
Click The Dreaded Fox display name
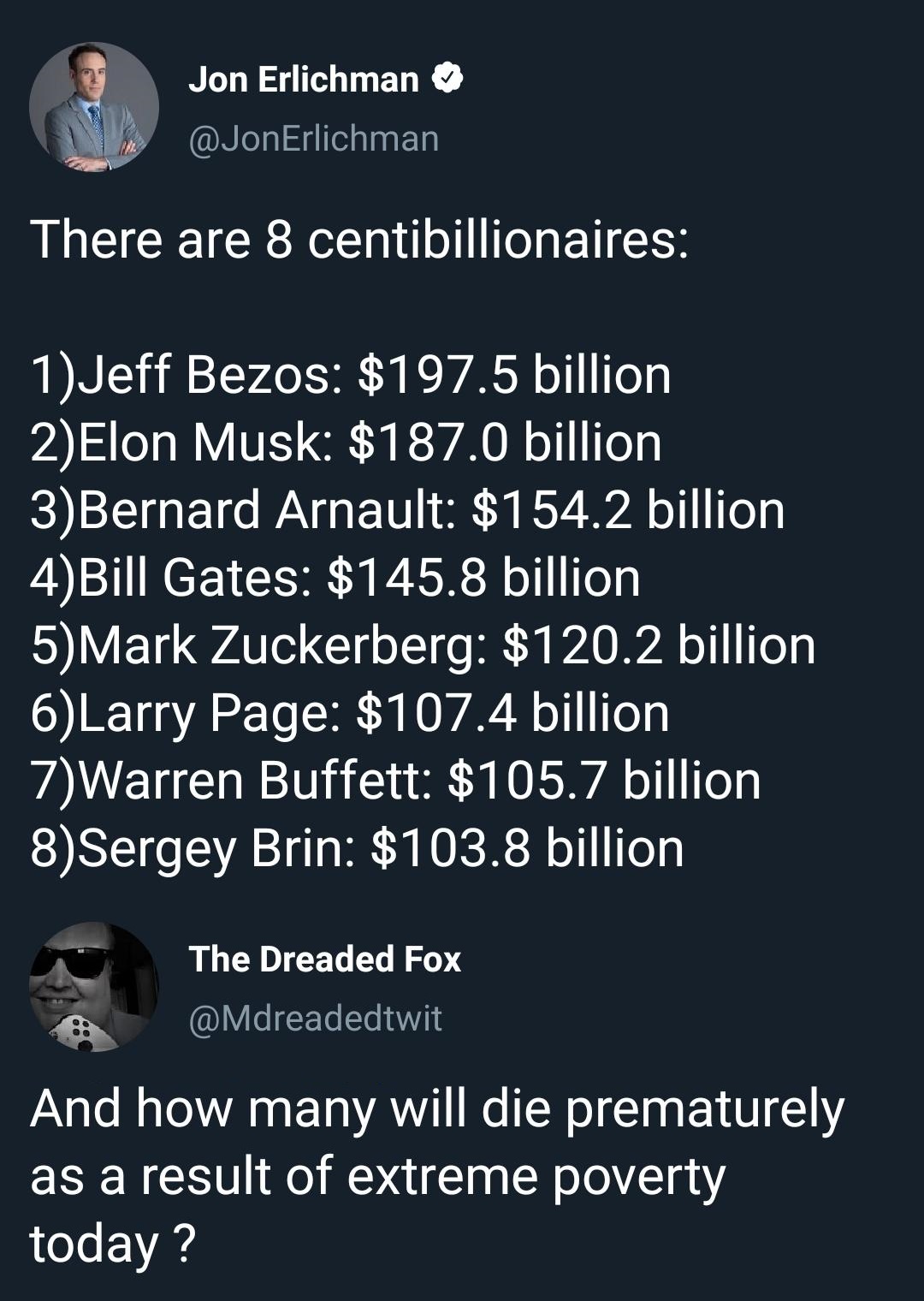324,959
